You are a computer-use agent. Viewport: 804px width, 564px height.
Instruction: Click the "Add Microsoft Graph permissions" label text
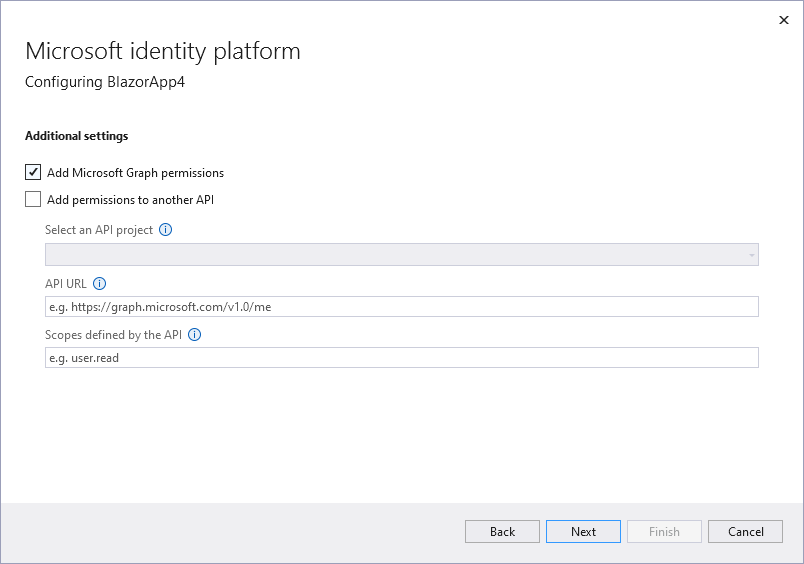[x=135, y=173]
